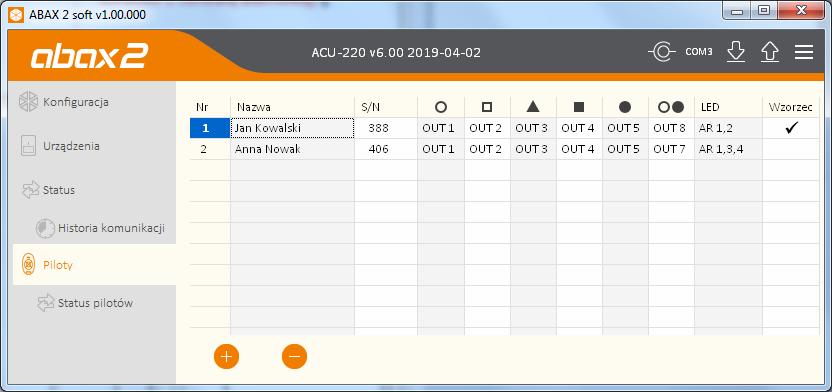Viewport: 832px width, 392px height.
Task: Click the AR 1,3,4 LED cell
Action: [x=729, y=149]
